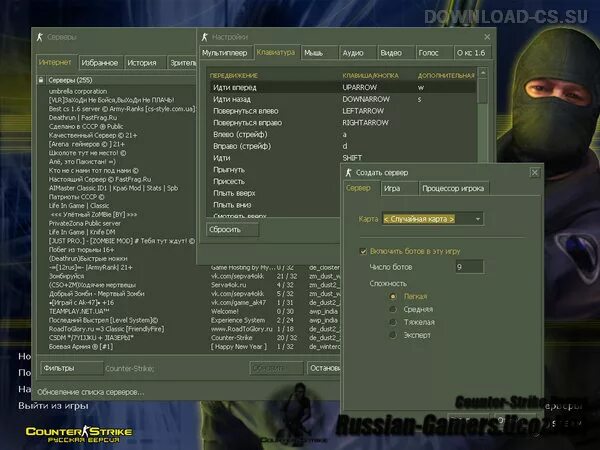Click the Число ботов input field

[x=469, y=267]
